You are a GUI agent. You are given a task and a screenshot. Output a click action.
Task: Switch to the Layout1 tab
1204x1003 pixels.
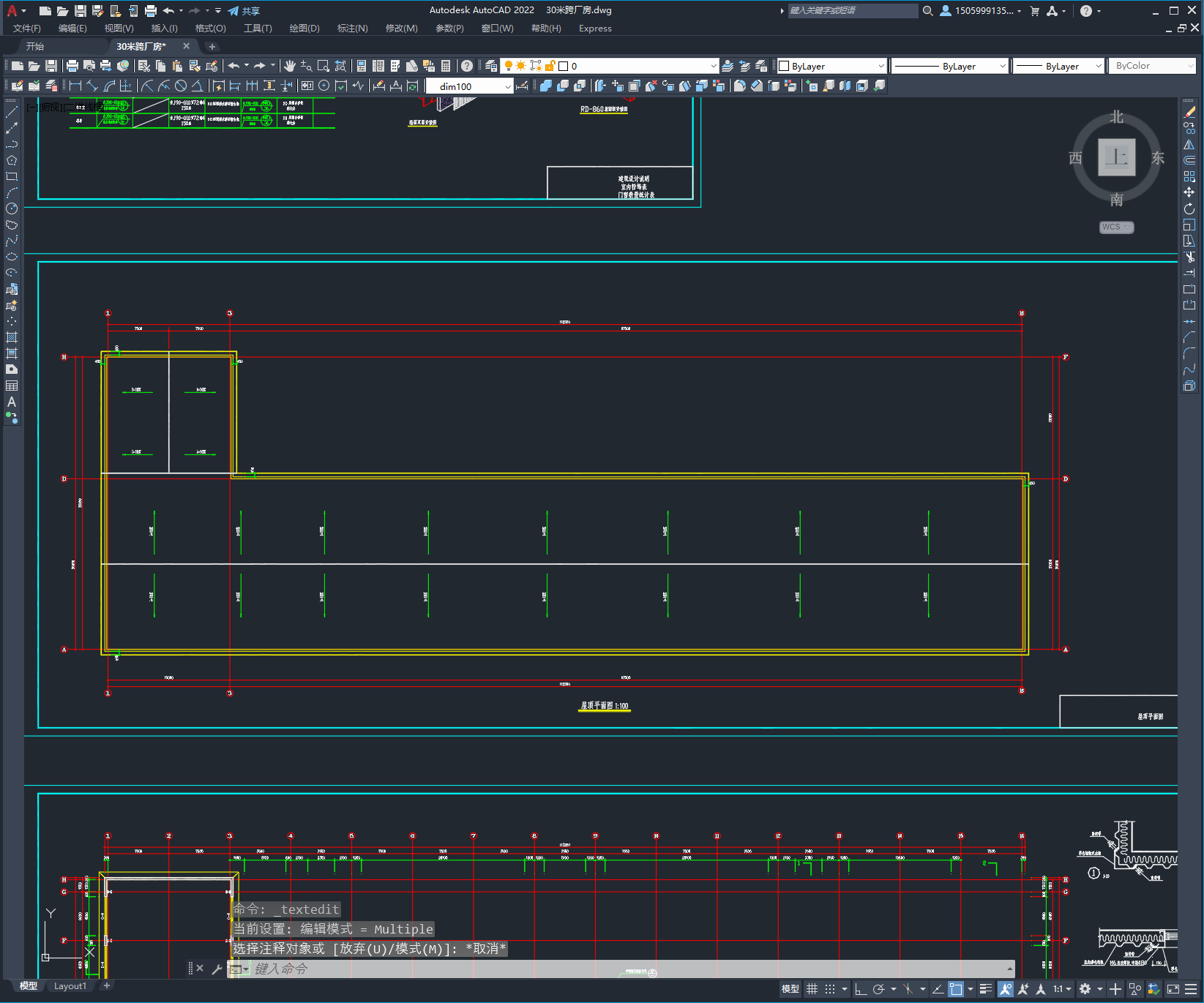click(x=70, y=986)
